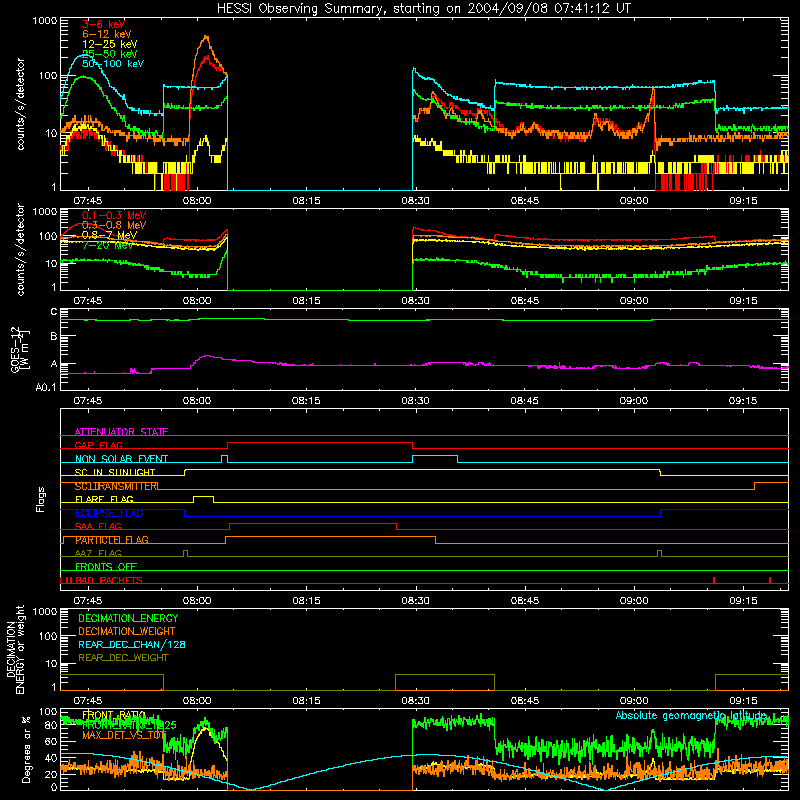Select the orange 6-12 keV legend label
Image resolution: width=800 pixels, height=800 pixels.
(107, 34)
